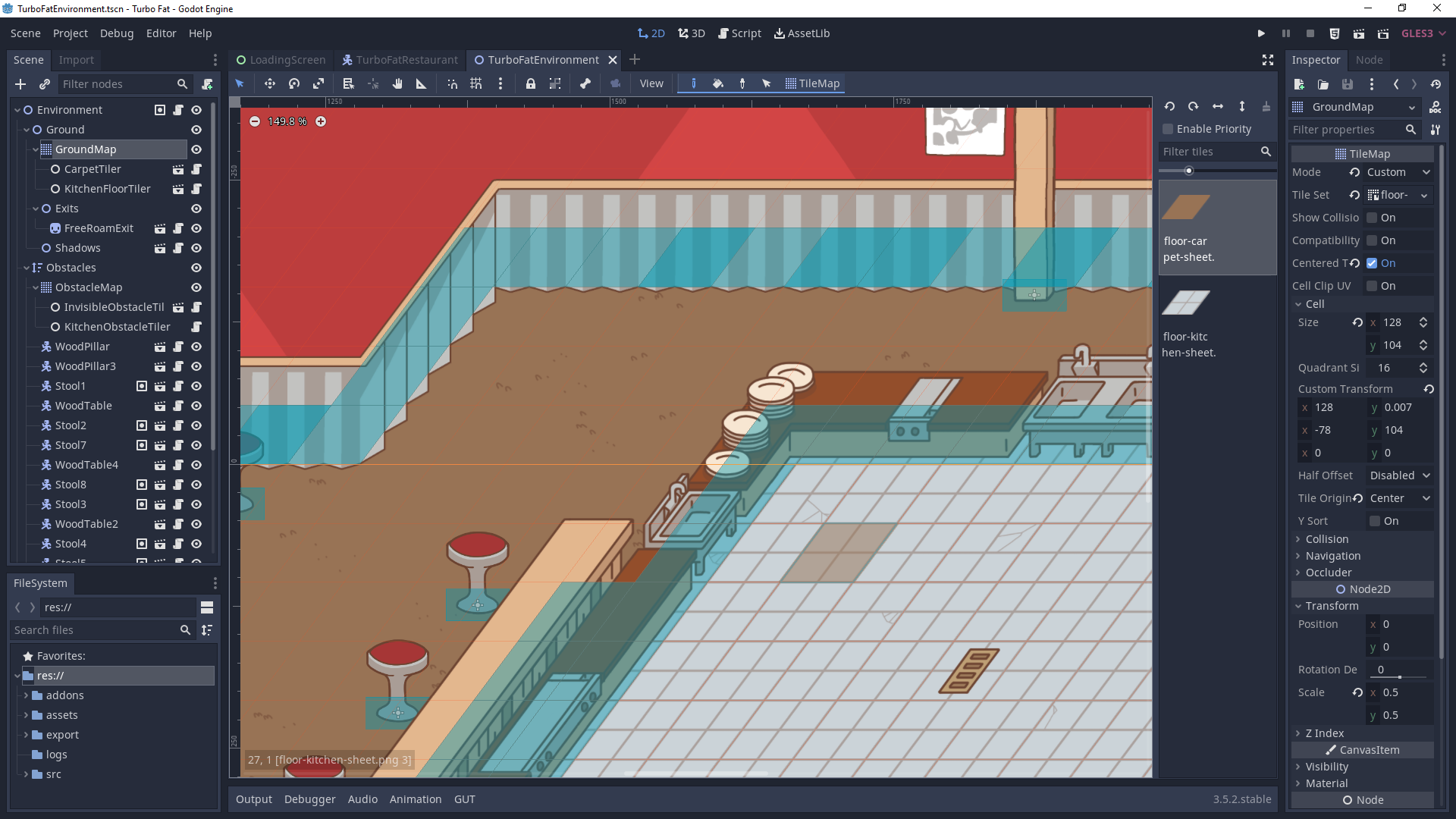1456x819 pixels.
Task: Click the TileMap picker eyedropper tool
Action: pos(742,83)
